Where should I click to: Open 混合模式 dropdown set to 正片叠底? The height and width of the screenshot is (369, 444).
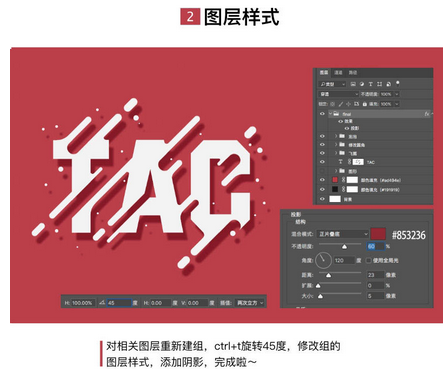click(x=342, y=234)
